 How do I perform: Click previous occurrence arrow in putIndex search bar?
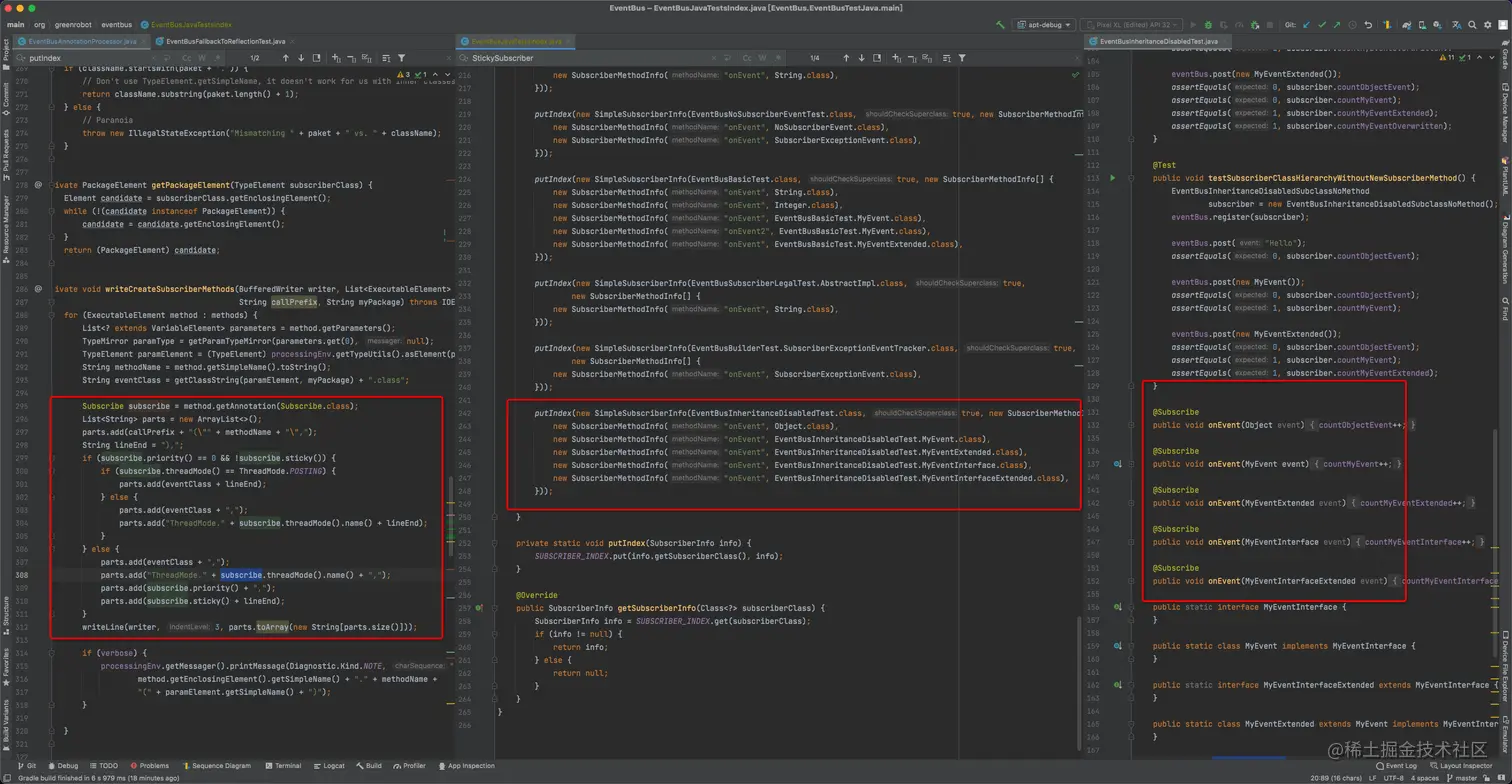click(x=286, y=58)
